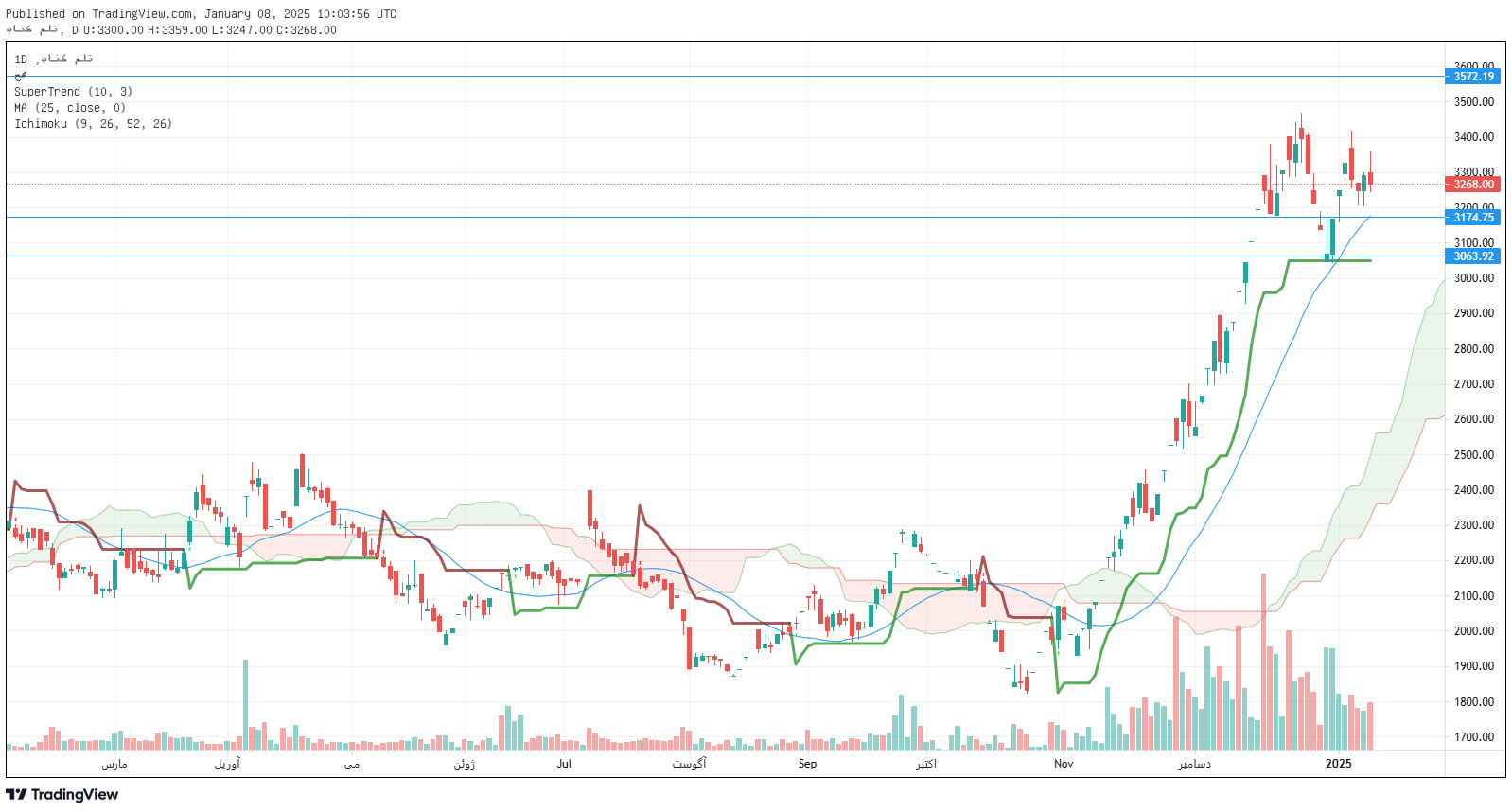Screen dimensions: 1512x812
Task: Click the 1900.00 price axis label
Action: coord(1474,666)
